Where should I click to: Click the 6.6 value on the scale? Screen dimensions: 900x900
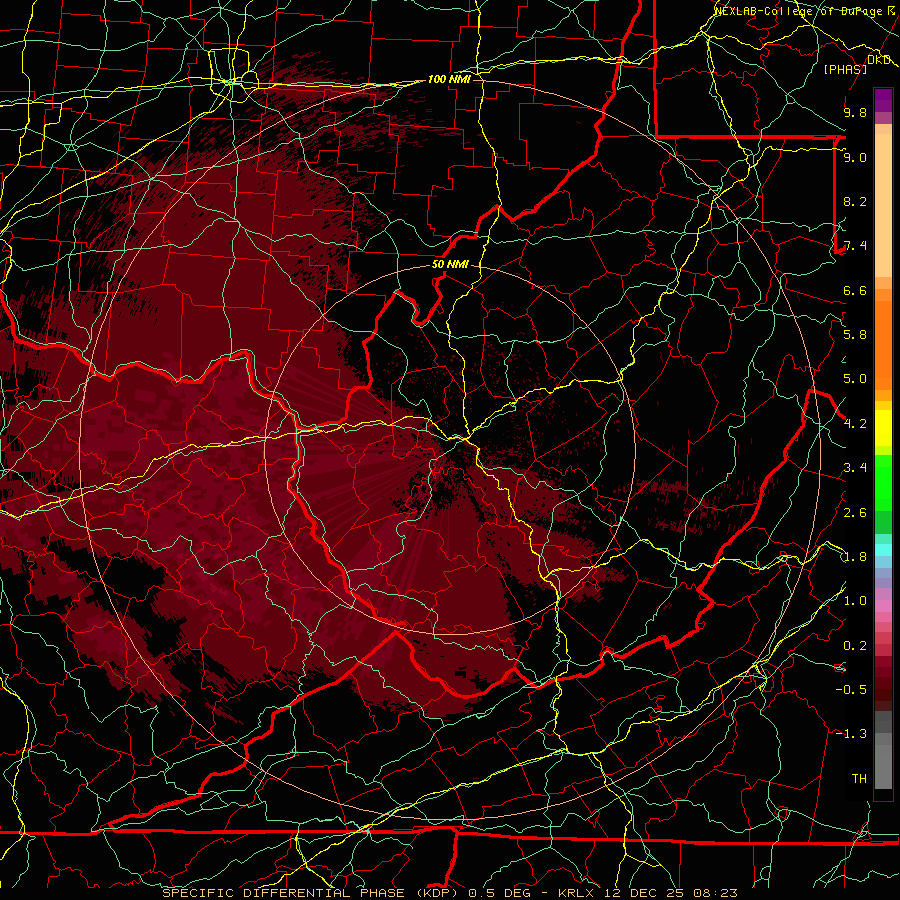pyautogui.click(x=855, y=290)
